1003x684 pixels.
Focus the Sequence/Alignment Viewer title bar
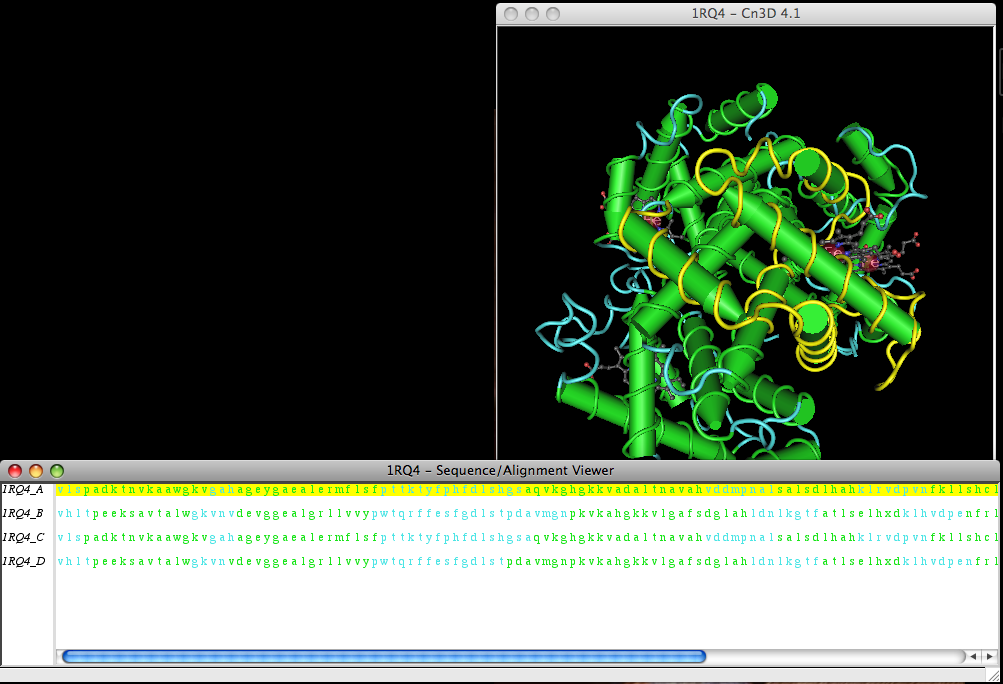point(500,470)
